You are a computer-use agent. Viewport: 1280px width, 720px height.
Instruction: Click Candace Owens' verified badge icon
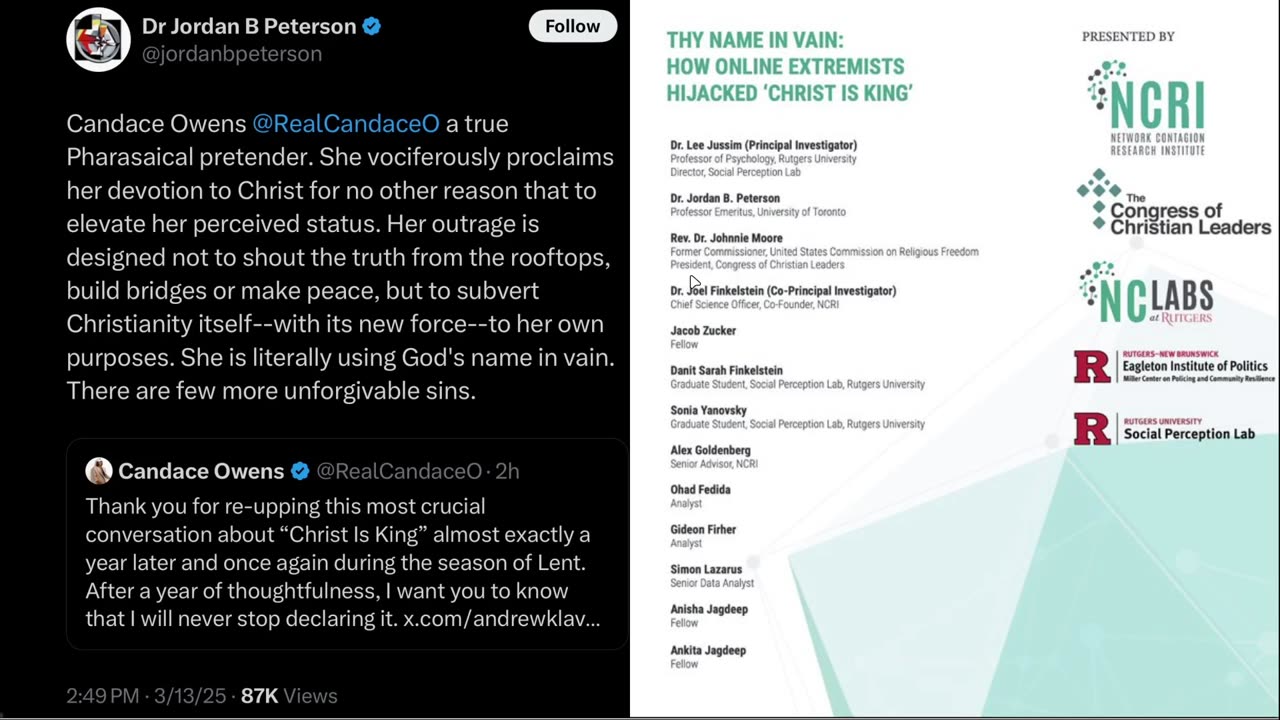point(300,471)
